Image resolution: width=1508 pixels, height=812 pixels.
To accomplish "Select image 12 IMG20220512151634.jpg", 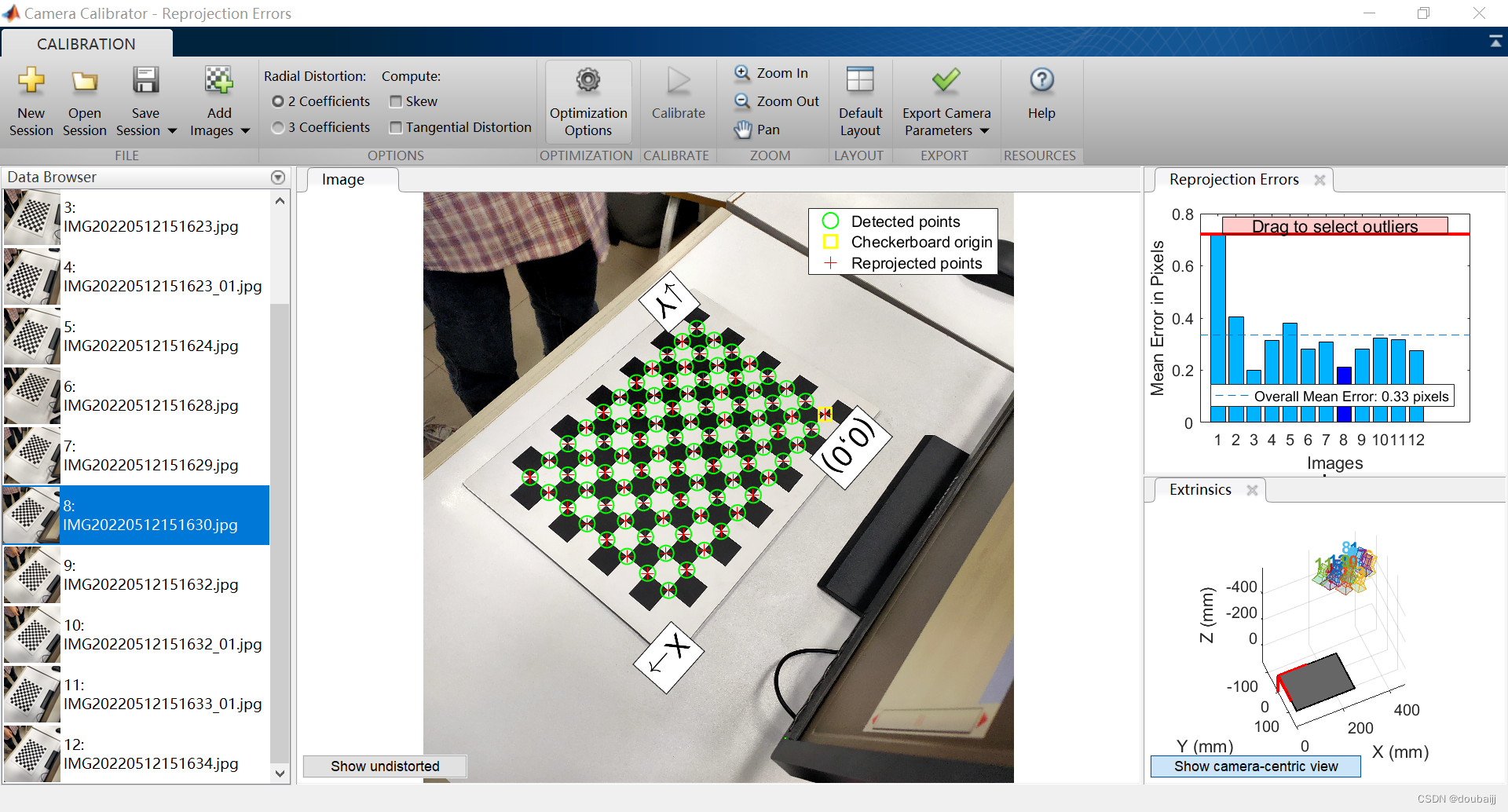I will click(137, 754).
